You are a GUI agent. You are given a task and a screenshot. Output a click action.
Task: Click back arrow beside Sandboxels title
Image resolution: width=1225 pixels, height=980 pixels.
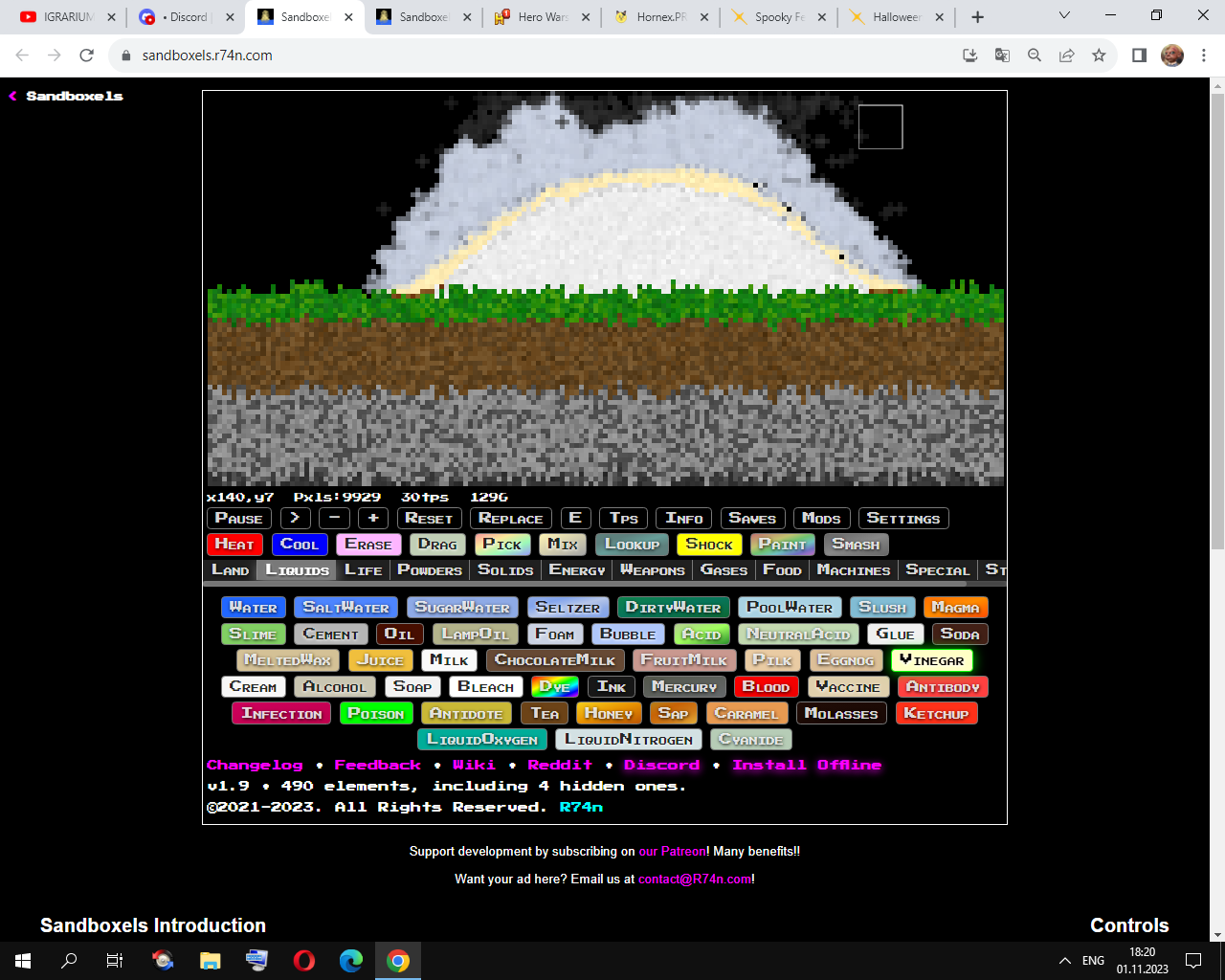(13, 96)
